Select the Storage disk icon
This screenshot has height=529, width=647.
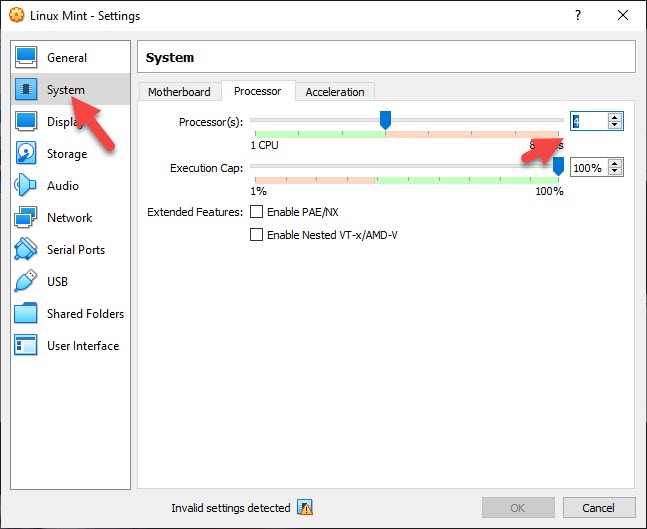[26, 154]
